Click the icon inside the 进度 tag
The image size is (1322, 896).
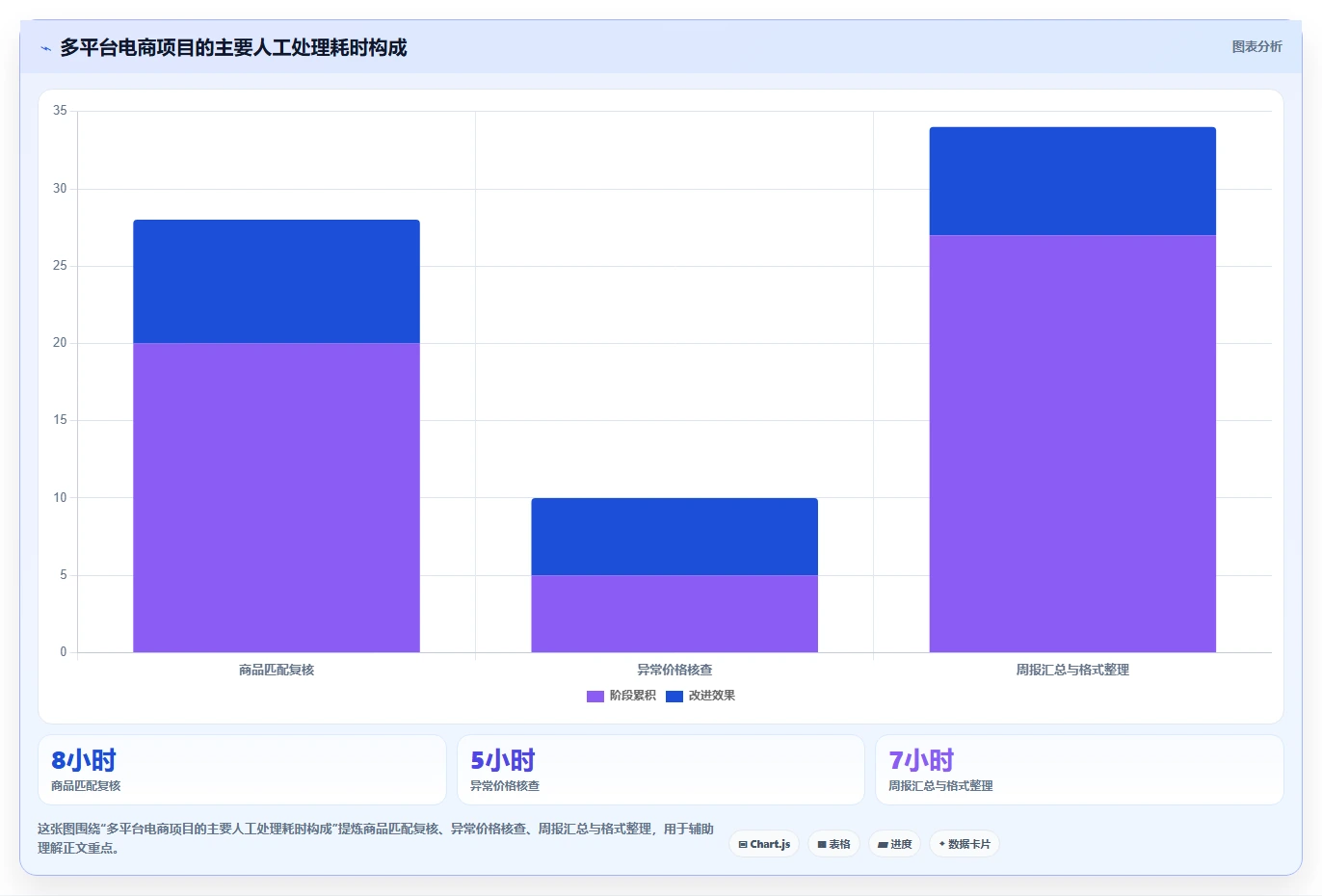(x=883, y=845)
